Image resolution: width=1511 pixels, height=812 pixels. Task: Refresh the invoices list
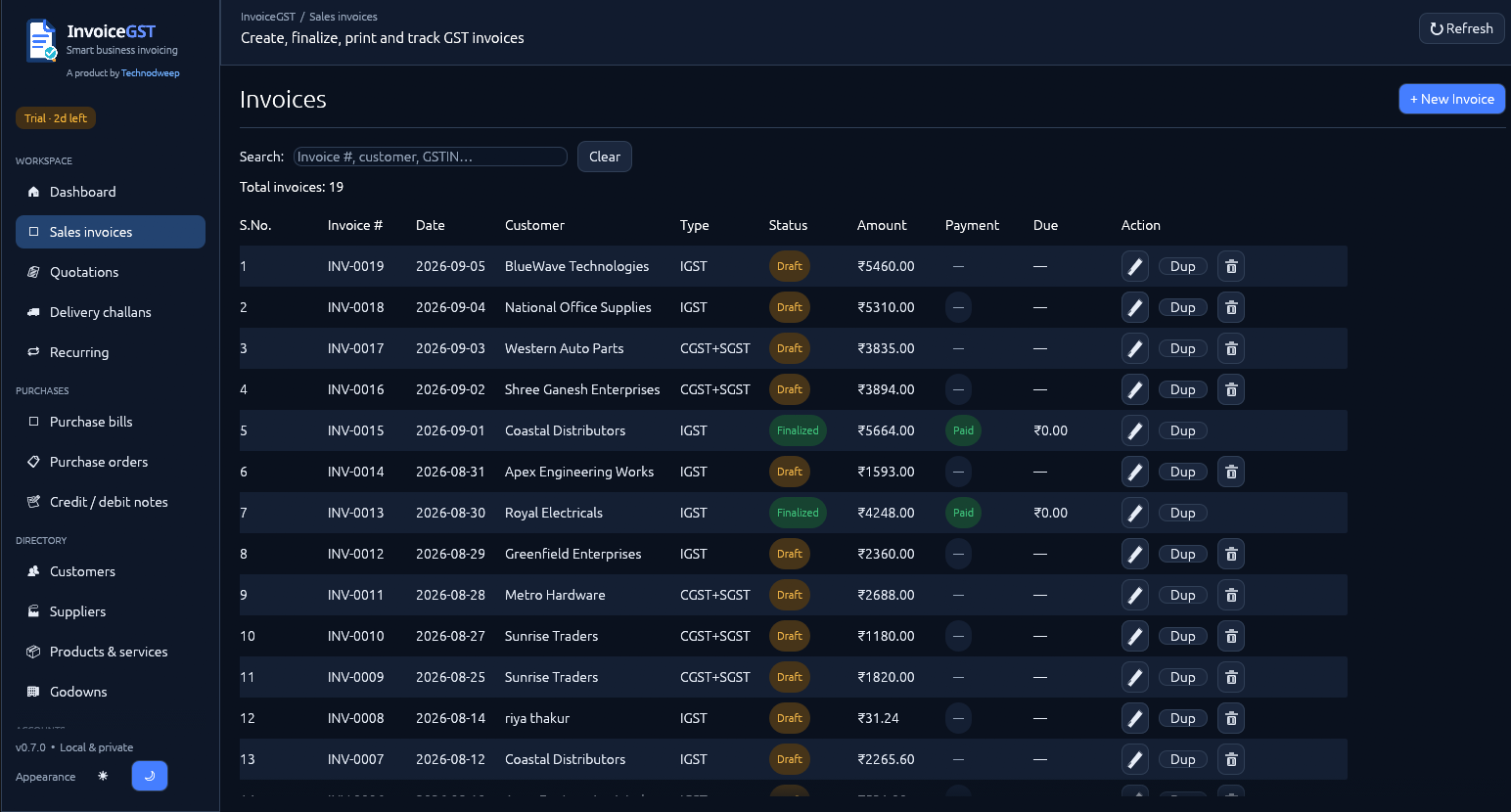(x=1461, y=28)
